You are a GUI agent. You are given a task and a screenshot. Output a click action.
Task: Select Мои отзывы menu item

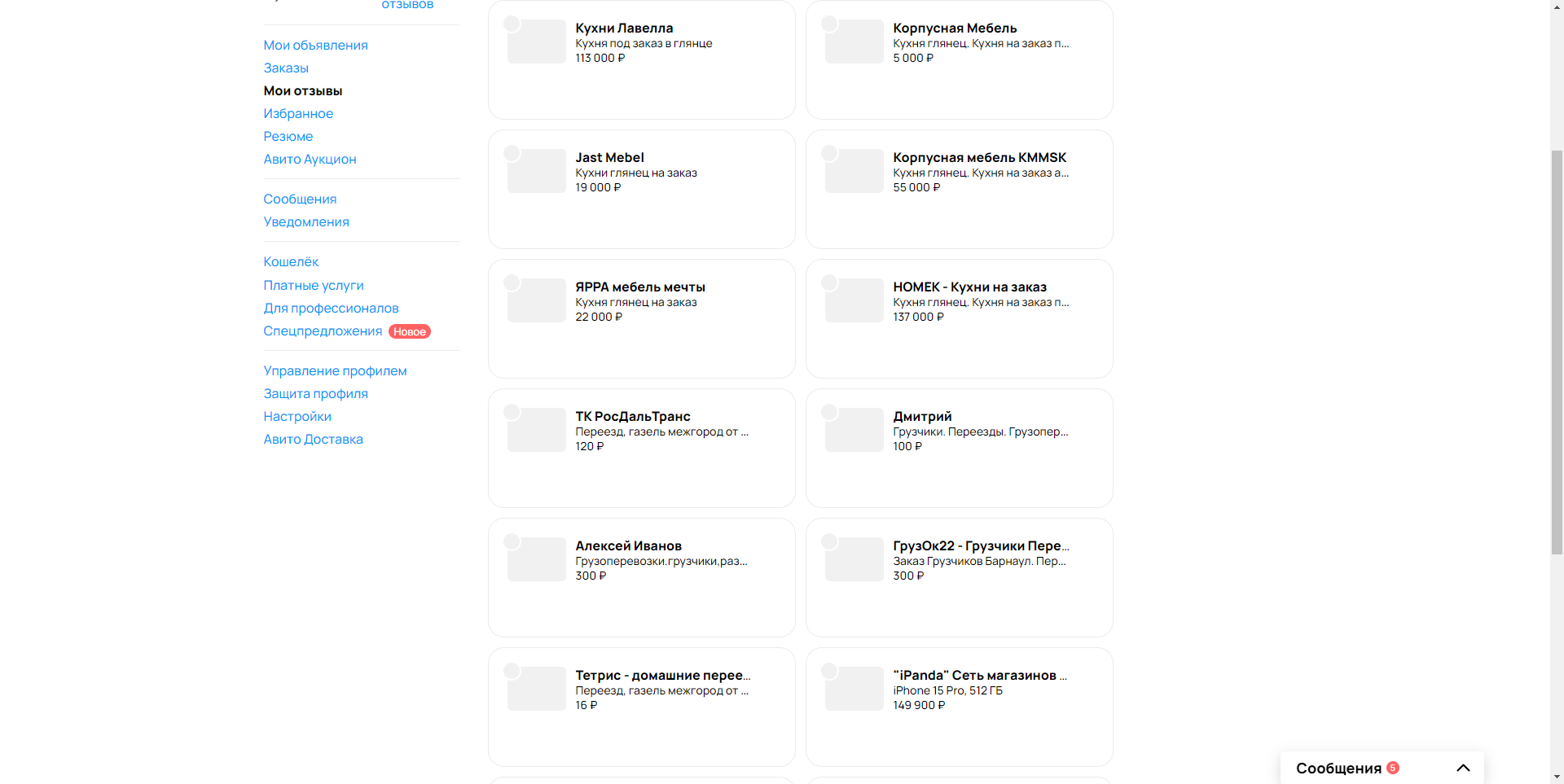pos(303,91)
